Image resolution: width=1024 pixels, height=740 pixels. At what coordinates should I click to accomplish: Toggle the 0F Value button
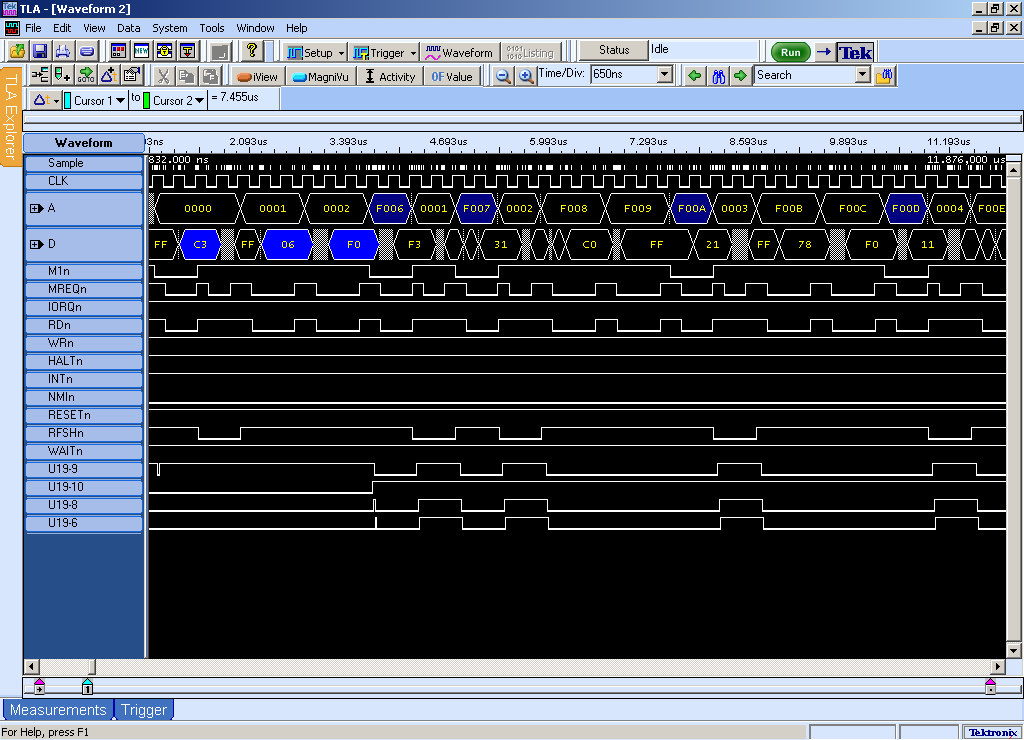tap(452, 76)
